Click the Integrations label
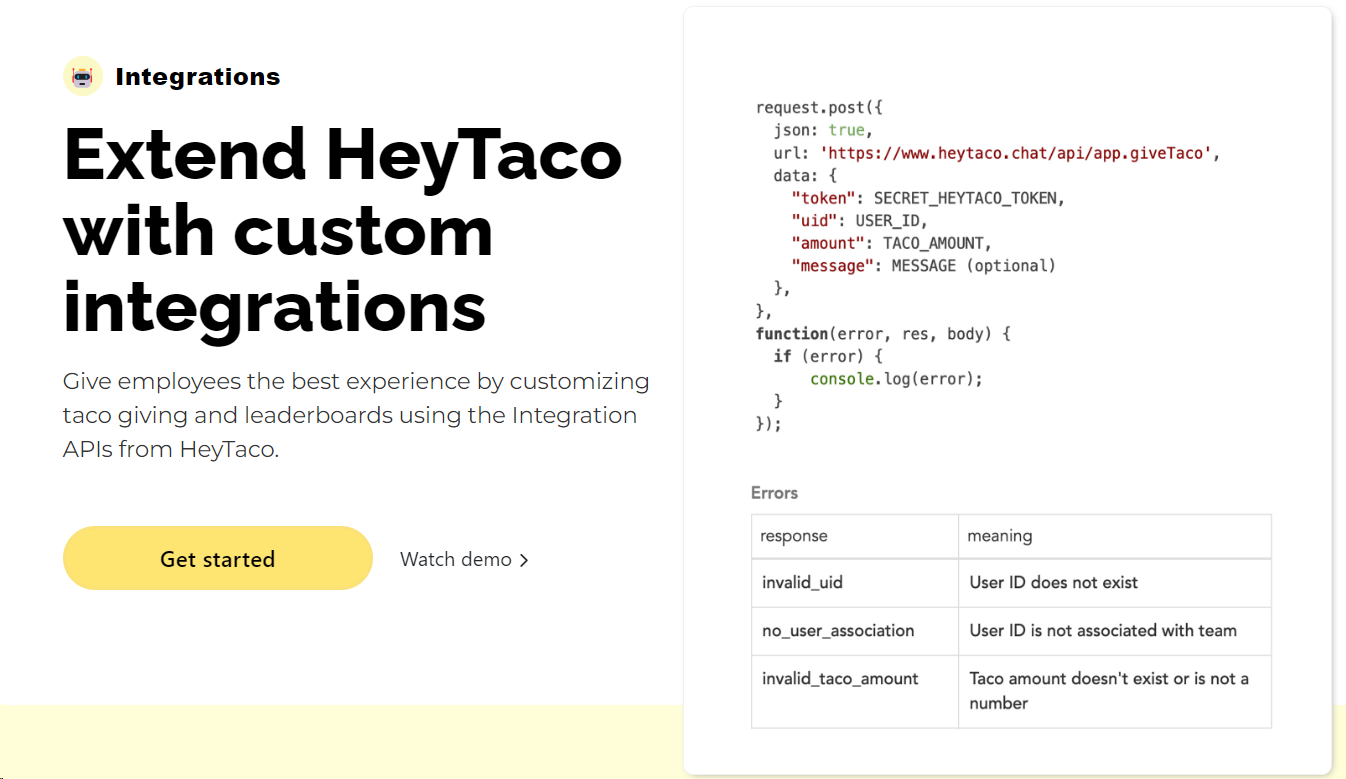This screenshot has width=1346, height=779. click(x=198, y=76)
